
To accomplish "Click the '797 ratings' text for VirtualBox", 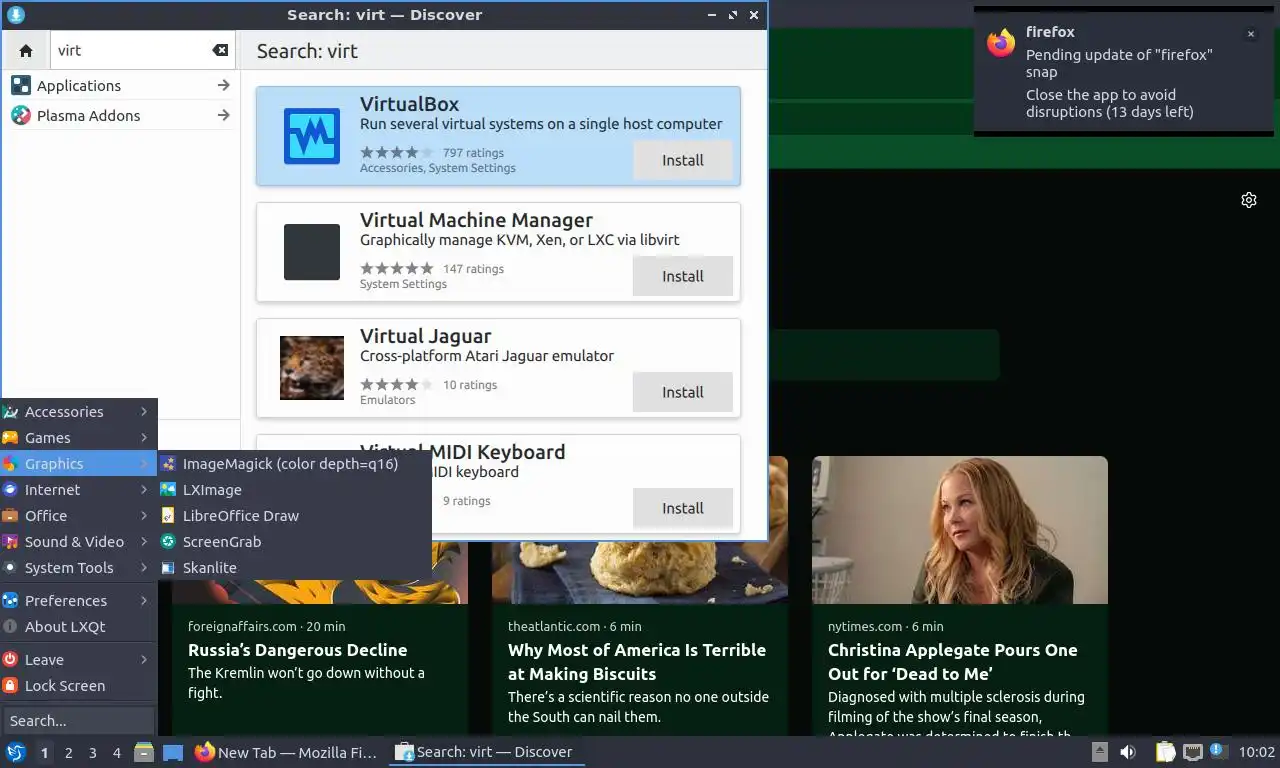I will (x=473, y=153).
